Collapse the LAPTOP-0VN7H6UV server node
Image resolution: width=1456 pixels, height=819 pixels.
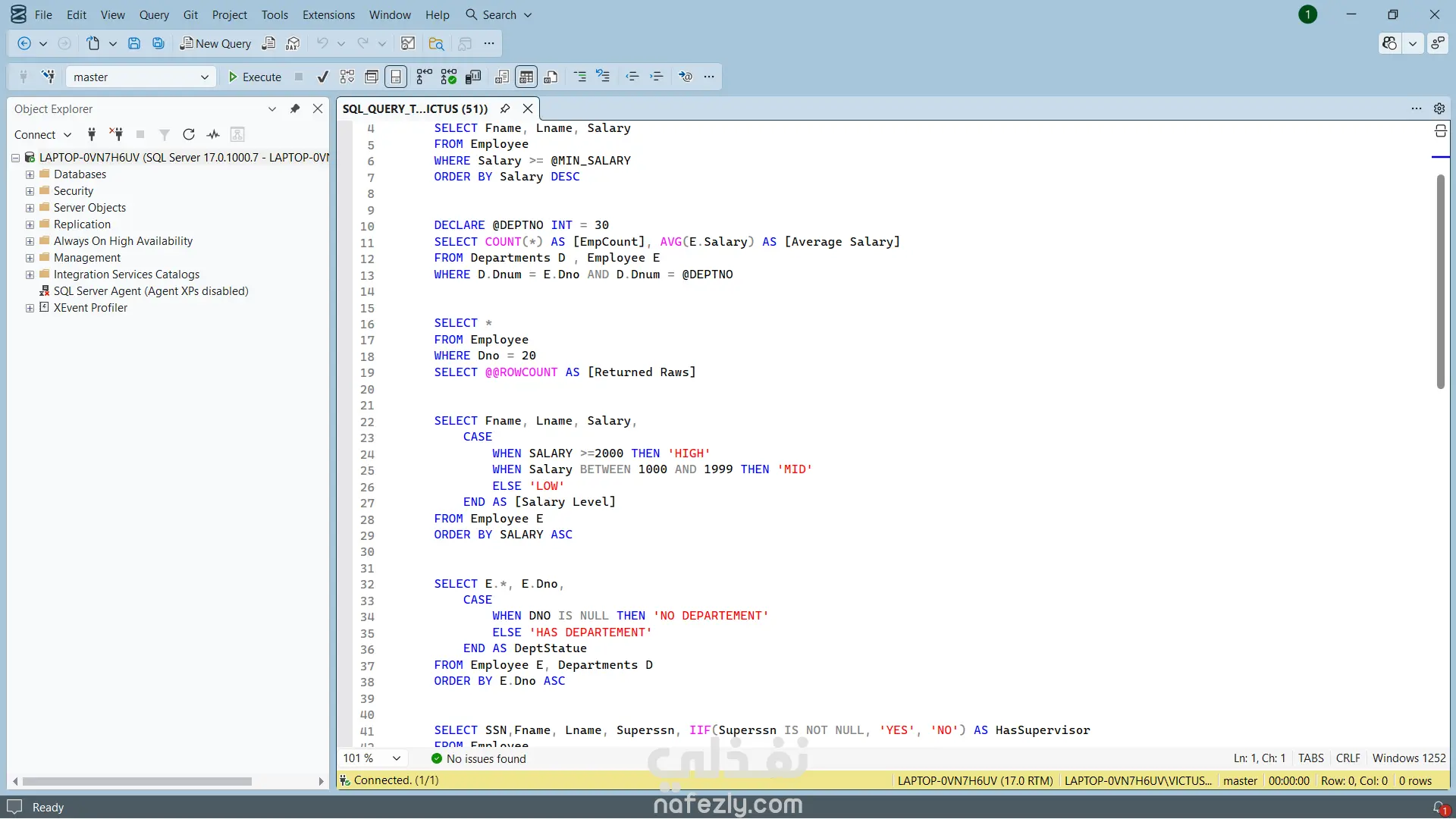[15, 158]
